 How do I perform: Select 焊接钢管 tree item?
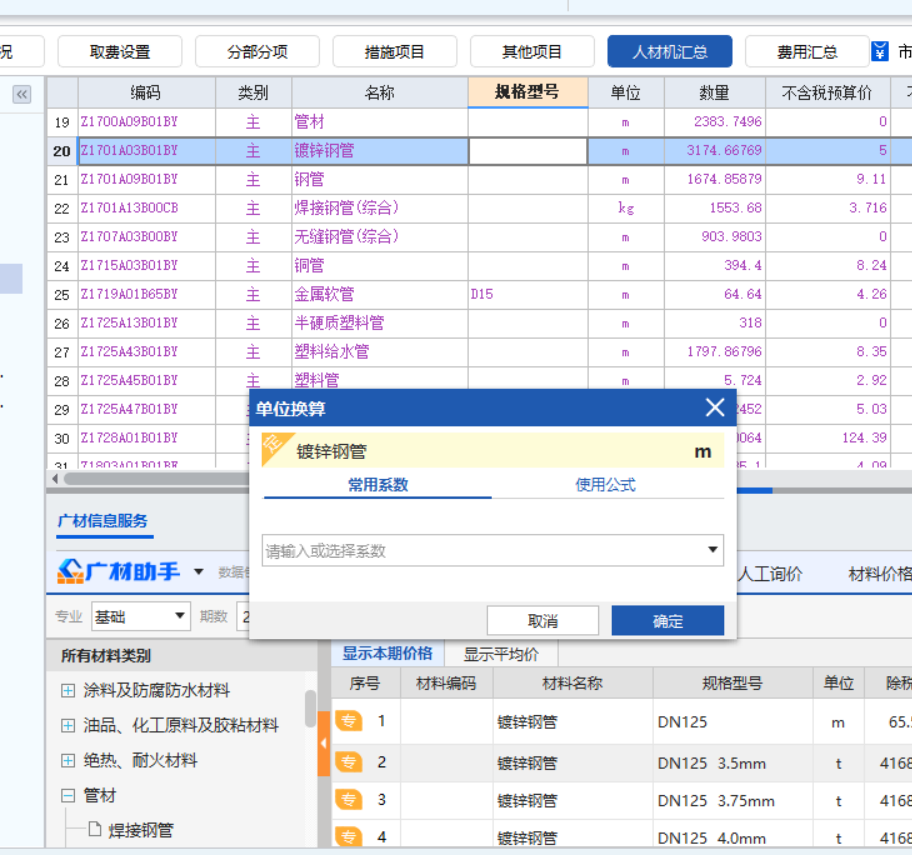[x=140, y=830]
